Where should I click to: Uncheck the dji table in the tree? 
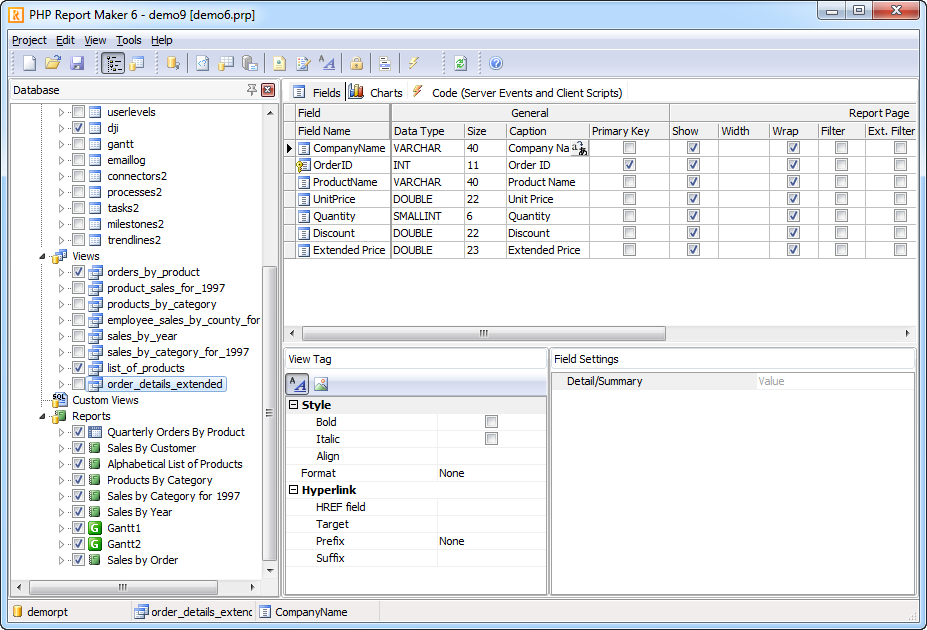point(78,128)
